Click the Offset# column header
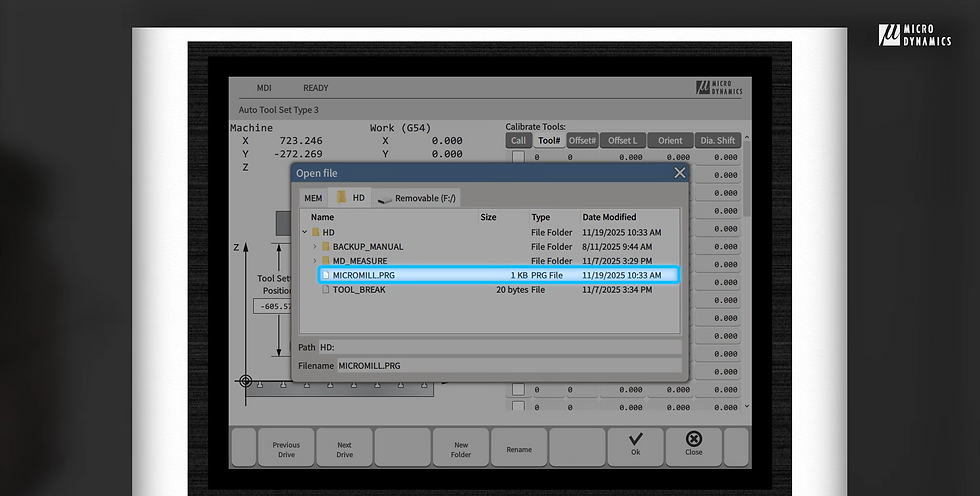Viewport: 980px width, 496px height. tap(582, 141)
